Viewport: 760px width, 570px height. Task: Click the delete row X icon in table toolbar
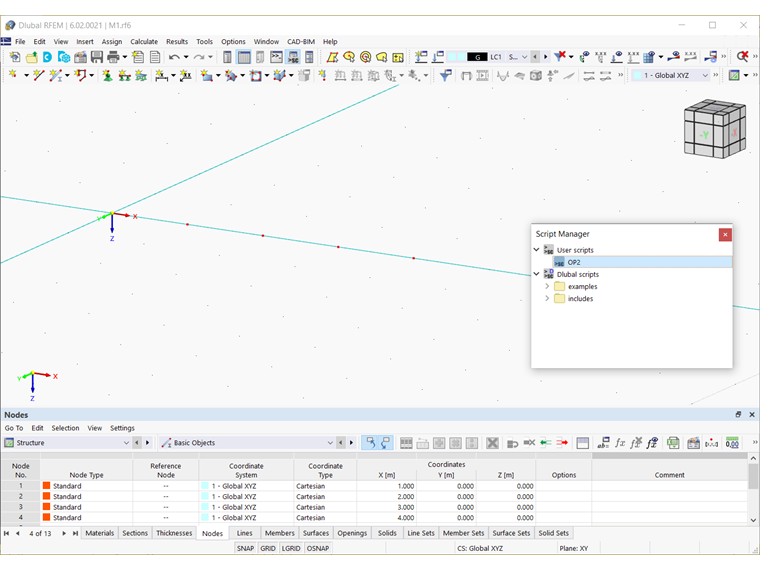click(492, 443)
